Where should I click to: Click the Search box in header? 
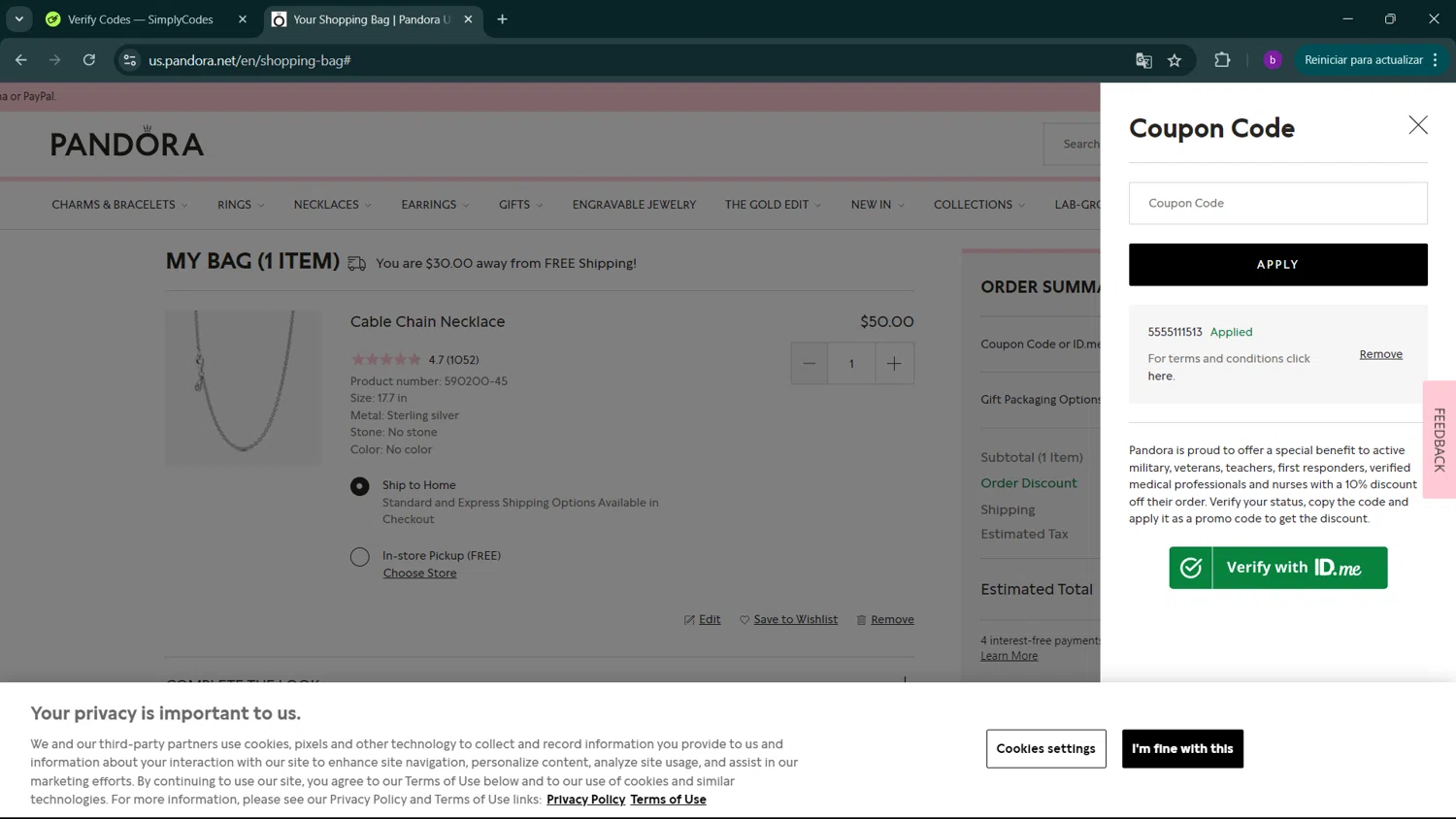click(1073, 144)
